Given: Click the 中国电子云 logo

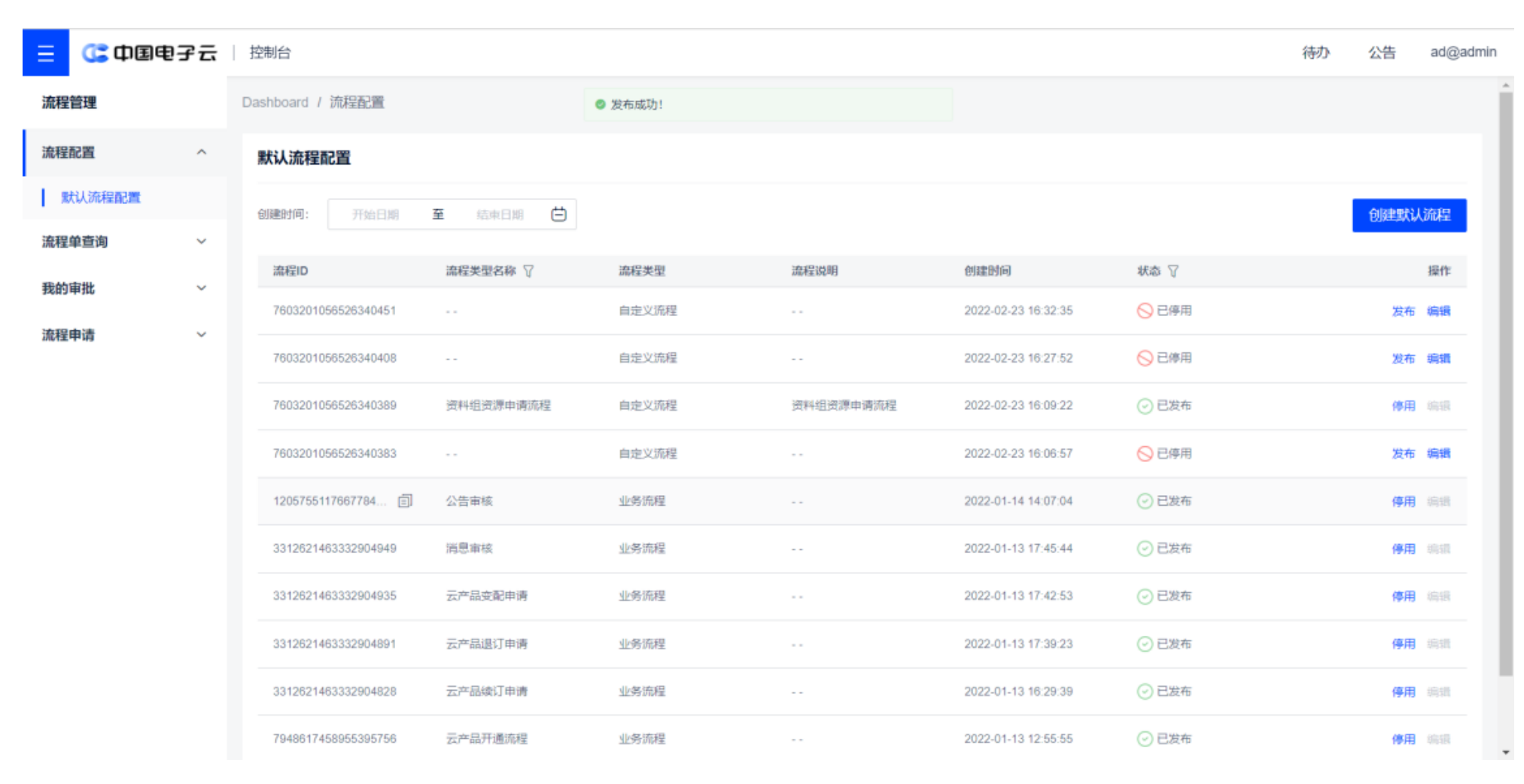Looking at the screenshot, I should (x=149, y=53).
